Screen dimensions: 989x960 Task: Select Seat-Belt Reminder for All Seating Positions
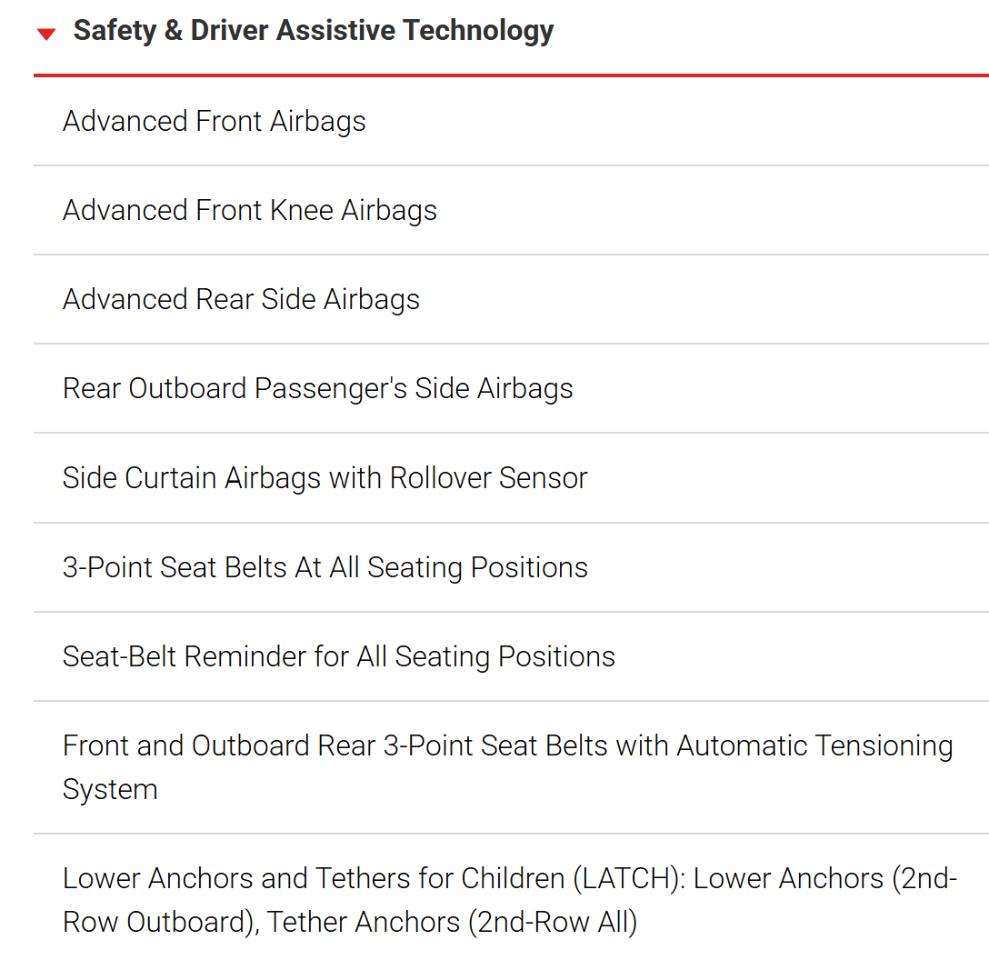click(511, 656)
